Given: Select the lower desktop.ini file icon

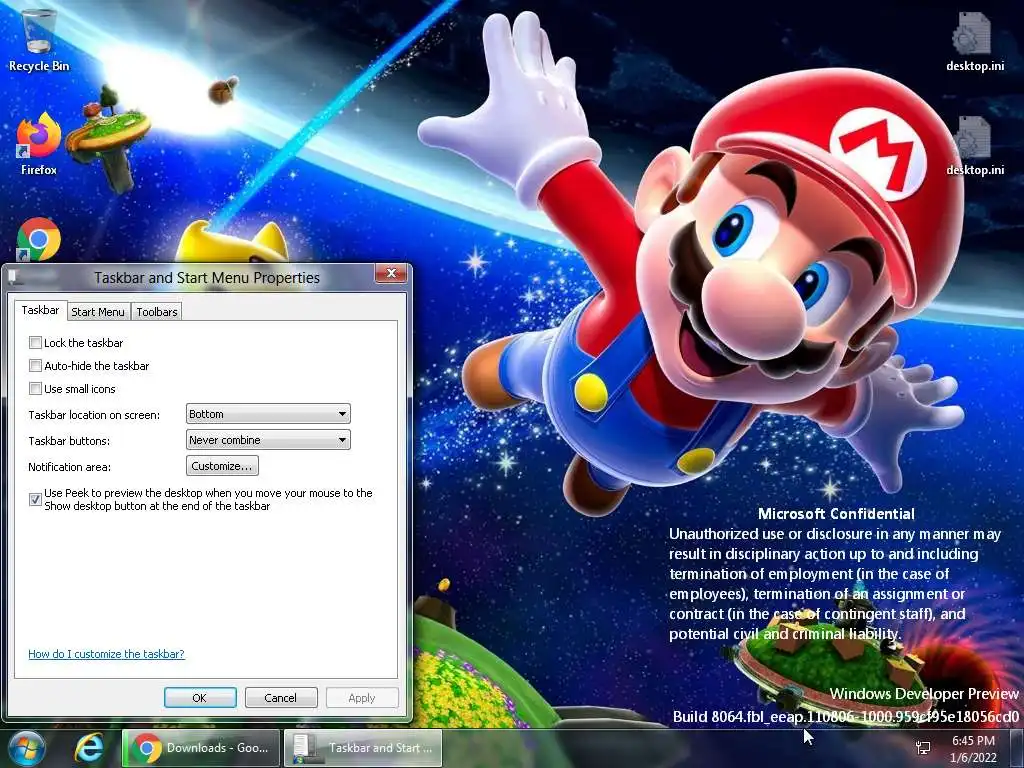Looking at the screenshot, I should tap(974, 145).
